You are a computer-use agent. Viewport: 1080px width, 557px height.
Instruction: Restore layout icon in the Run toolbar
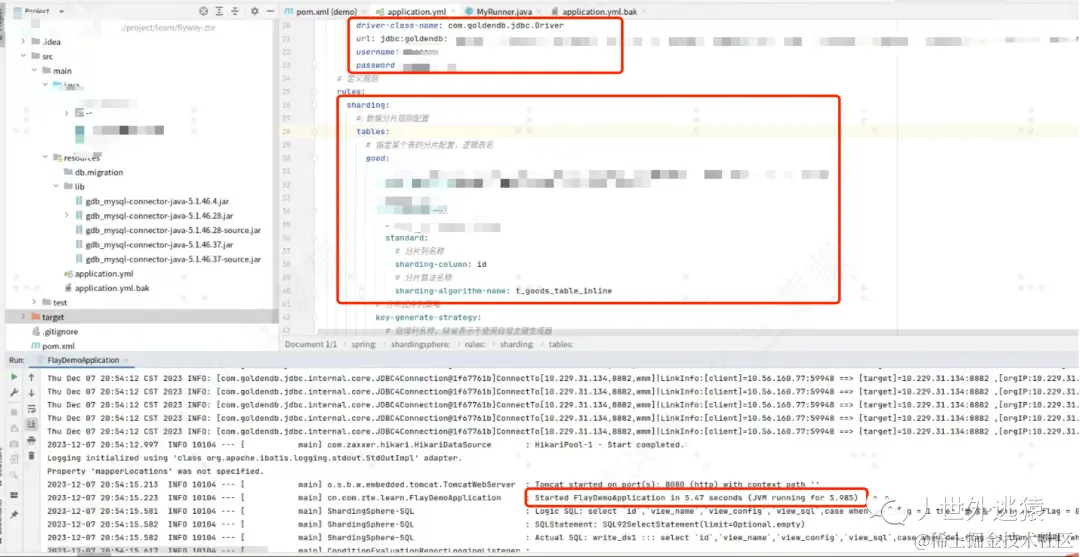click(14, 494)
